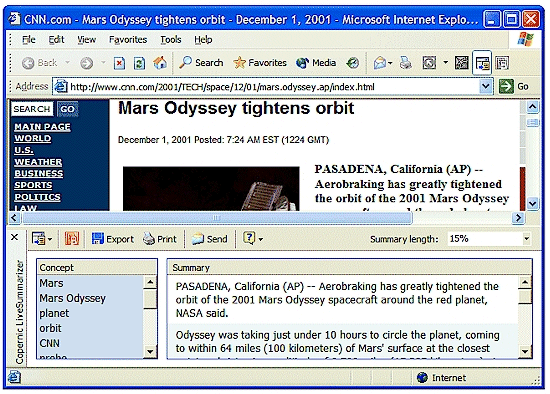Open the Media toolbar button
550x394 pixels.
pos(316,63)
